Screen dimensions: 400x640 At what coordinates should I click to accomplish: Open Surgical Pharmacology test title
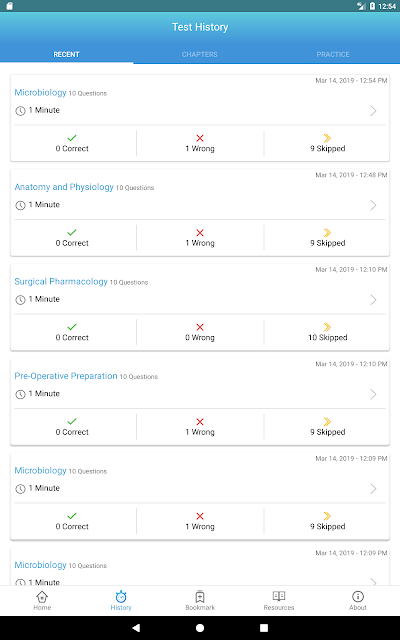61,282
